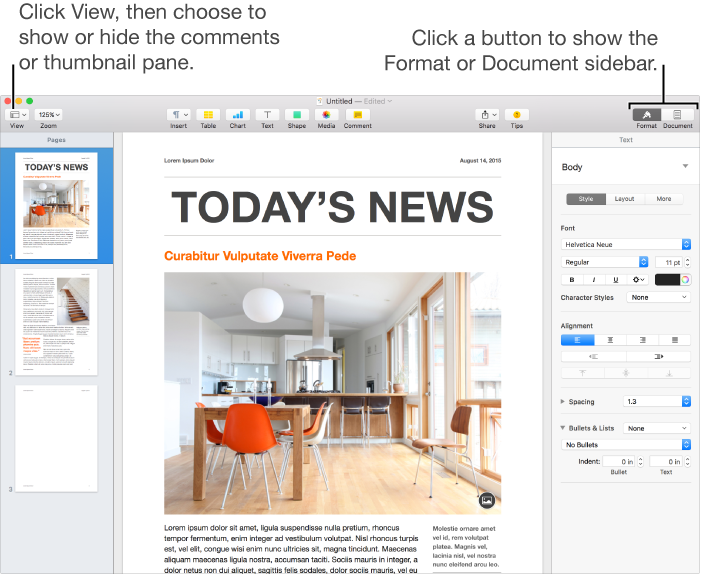Center align the text
Viewport: 702px width, 576px height.
pos(610,340)
